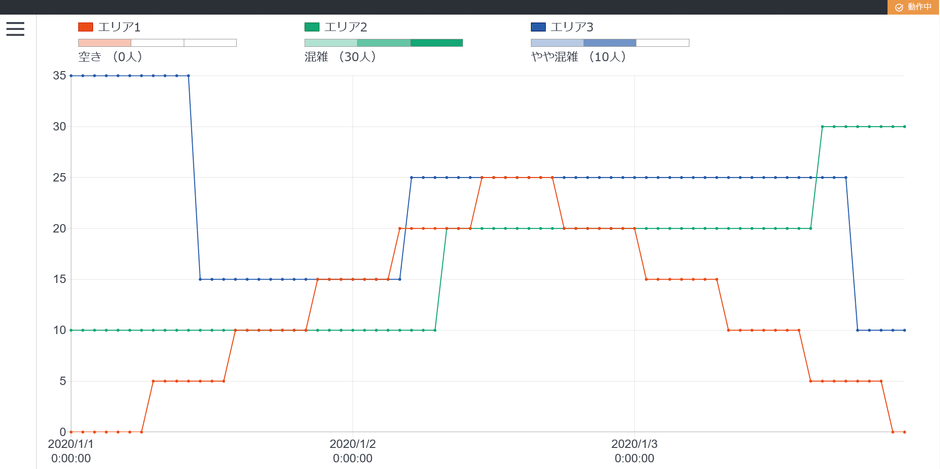The image size is (940, 469).
Task: Click the 空き (0人) status text
Action: (110, 57)
